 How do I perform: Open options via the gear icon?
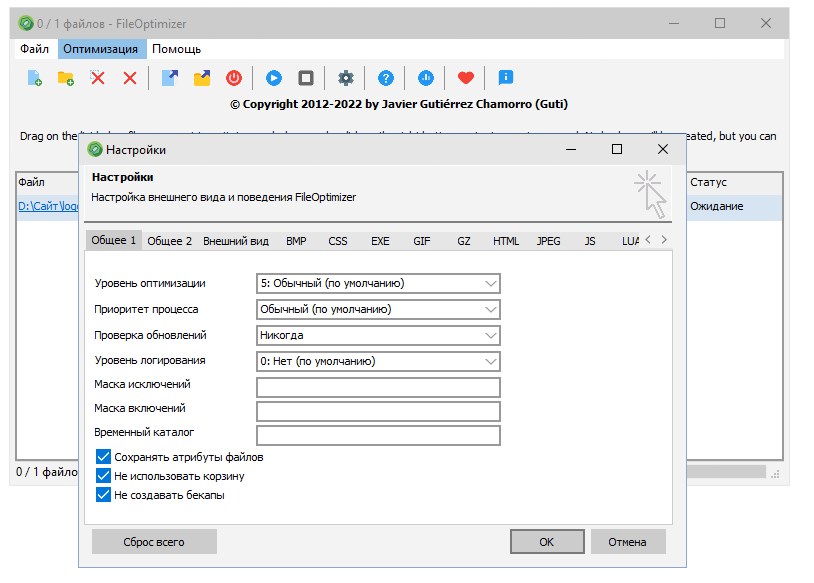click(346, 78)
